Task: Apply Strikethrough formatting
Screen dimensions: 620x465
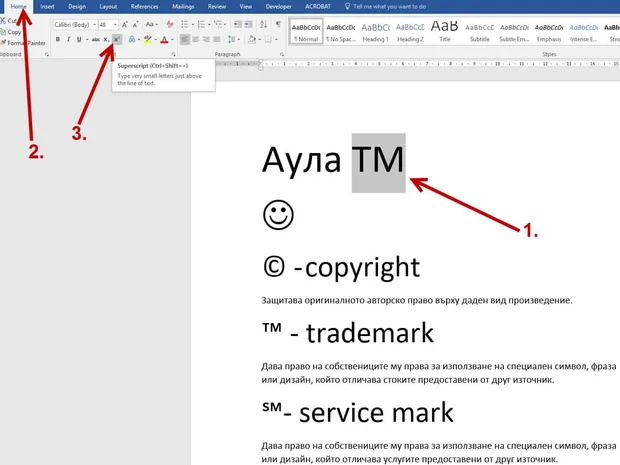Action: click(x=96, y=40)
